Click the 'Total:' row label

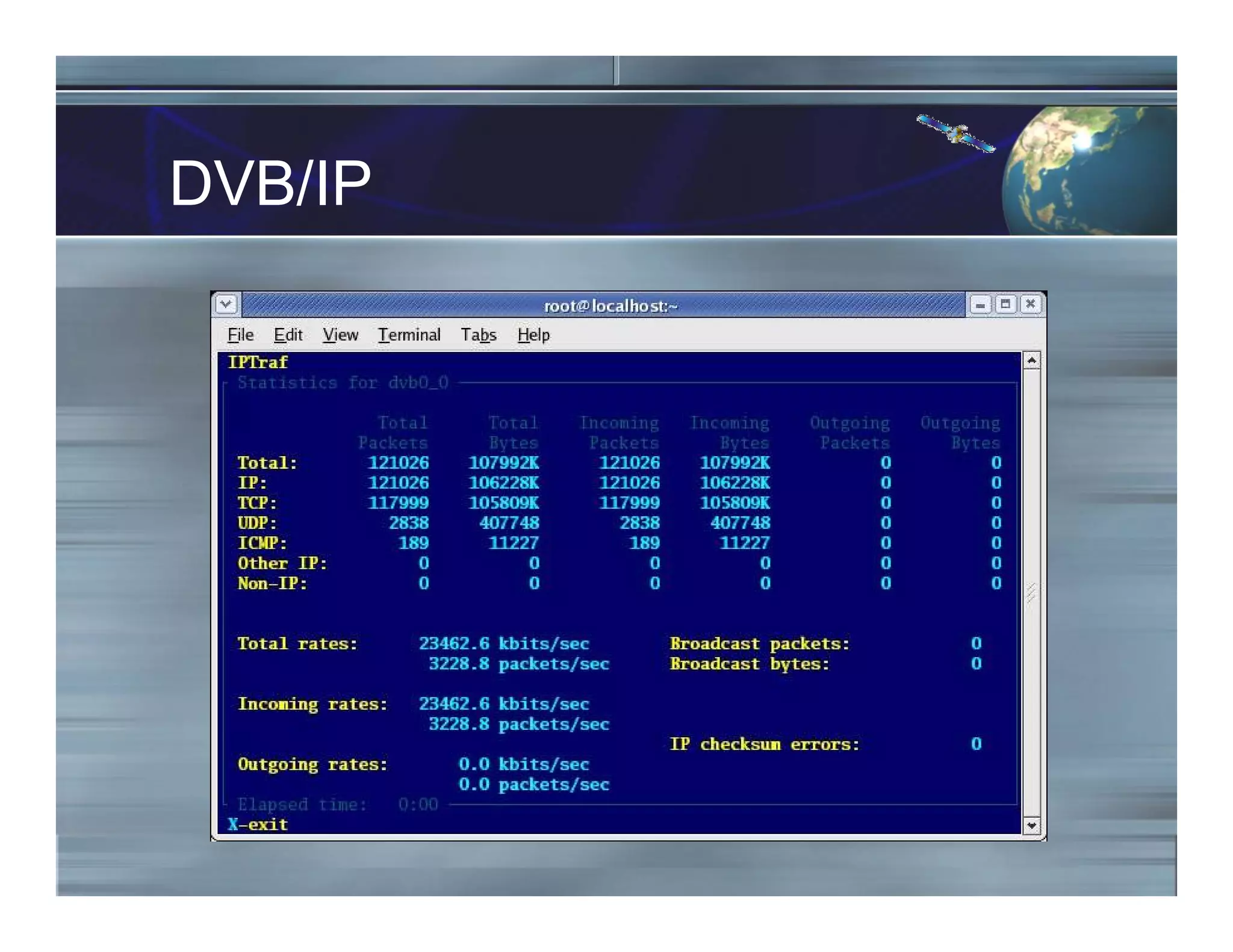(x=267, y=463)
